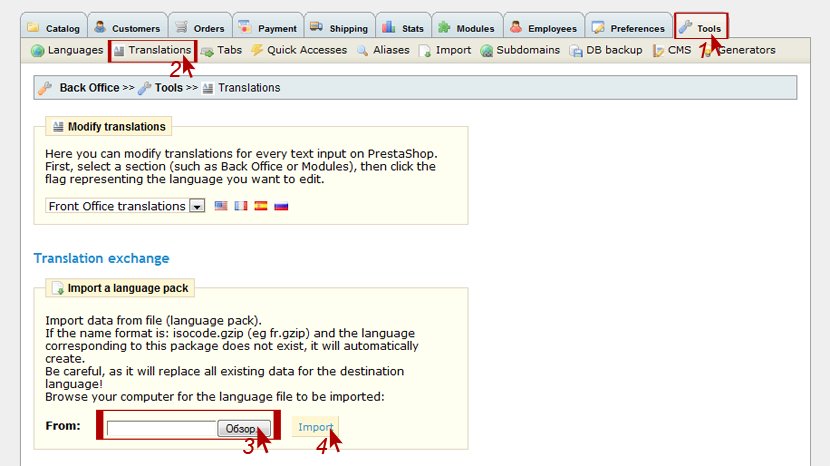Click the Tools breadcrumb link

[x=168, y=88]
